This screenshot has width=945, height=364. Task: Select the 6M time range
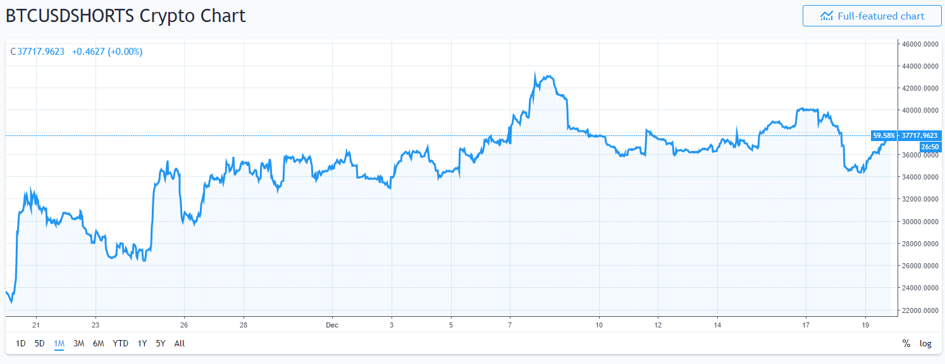(98, 344)
